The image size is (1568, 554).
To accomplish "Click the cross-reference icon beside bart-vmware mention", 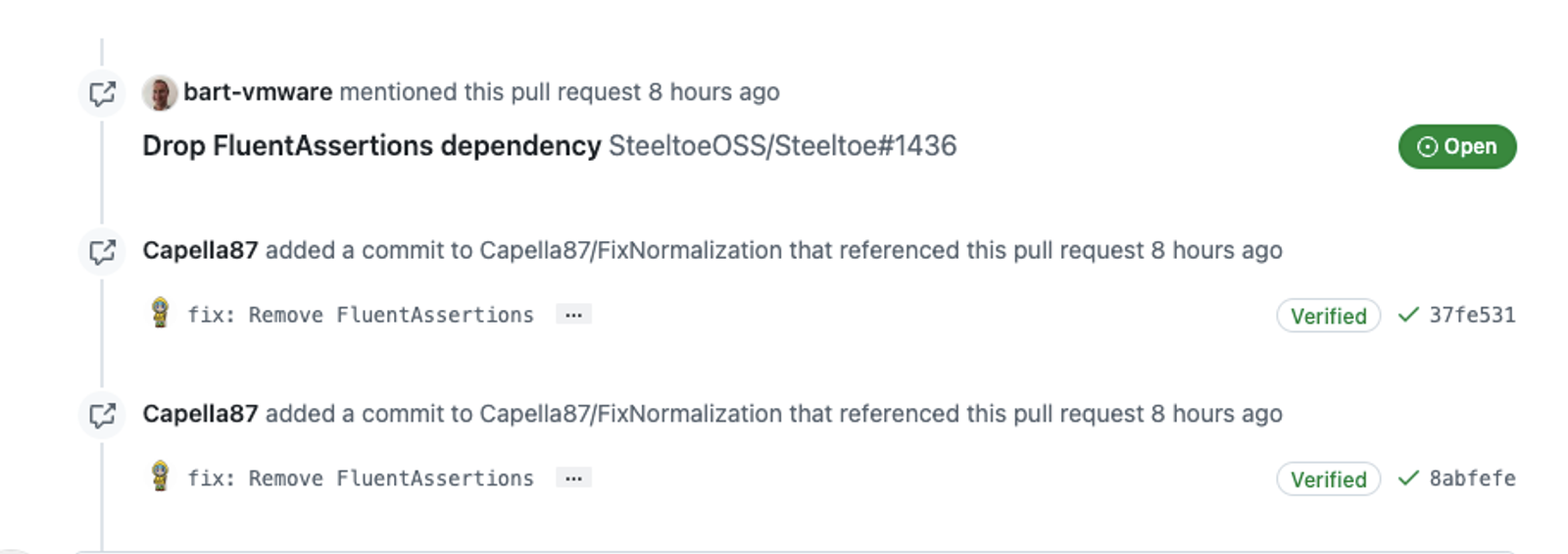I will click(102, 93).
